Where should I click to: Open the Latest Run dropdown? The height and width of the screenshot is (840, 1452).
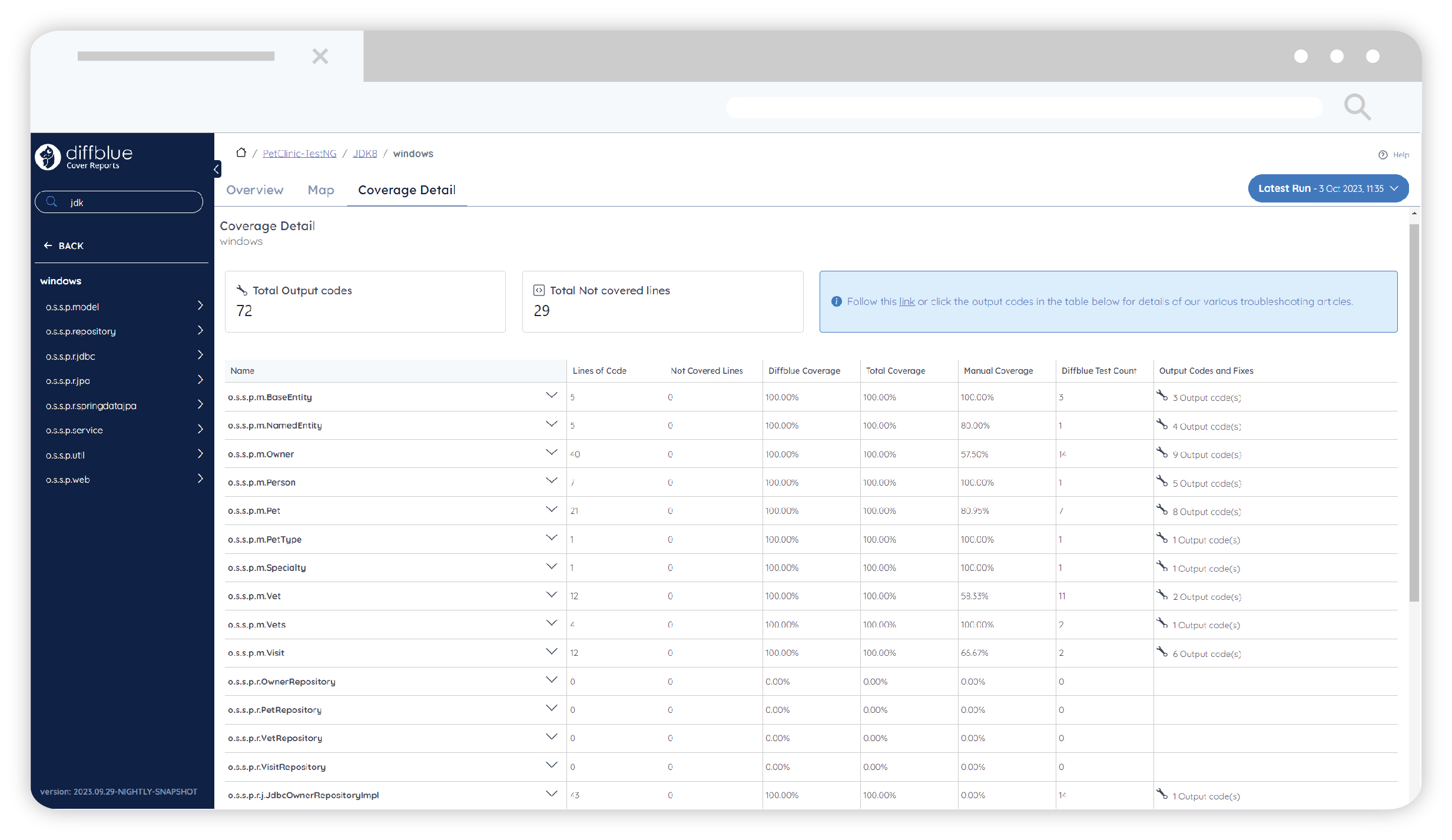(1328, 188)
